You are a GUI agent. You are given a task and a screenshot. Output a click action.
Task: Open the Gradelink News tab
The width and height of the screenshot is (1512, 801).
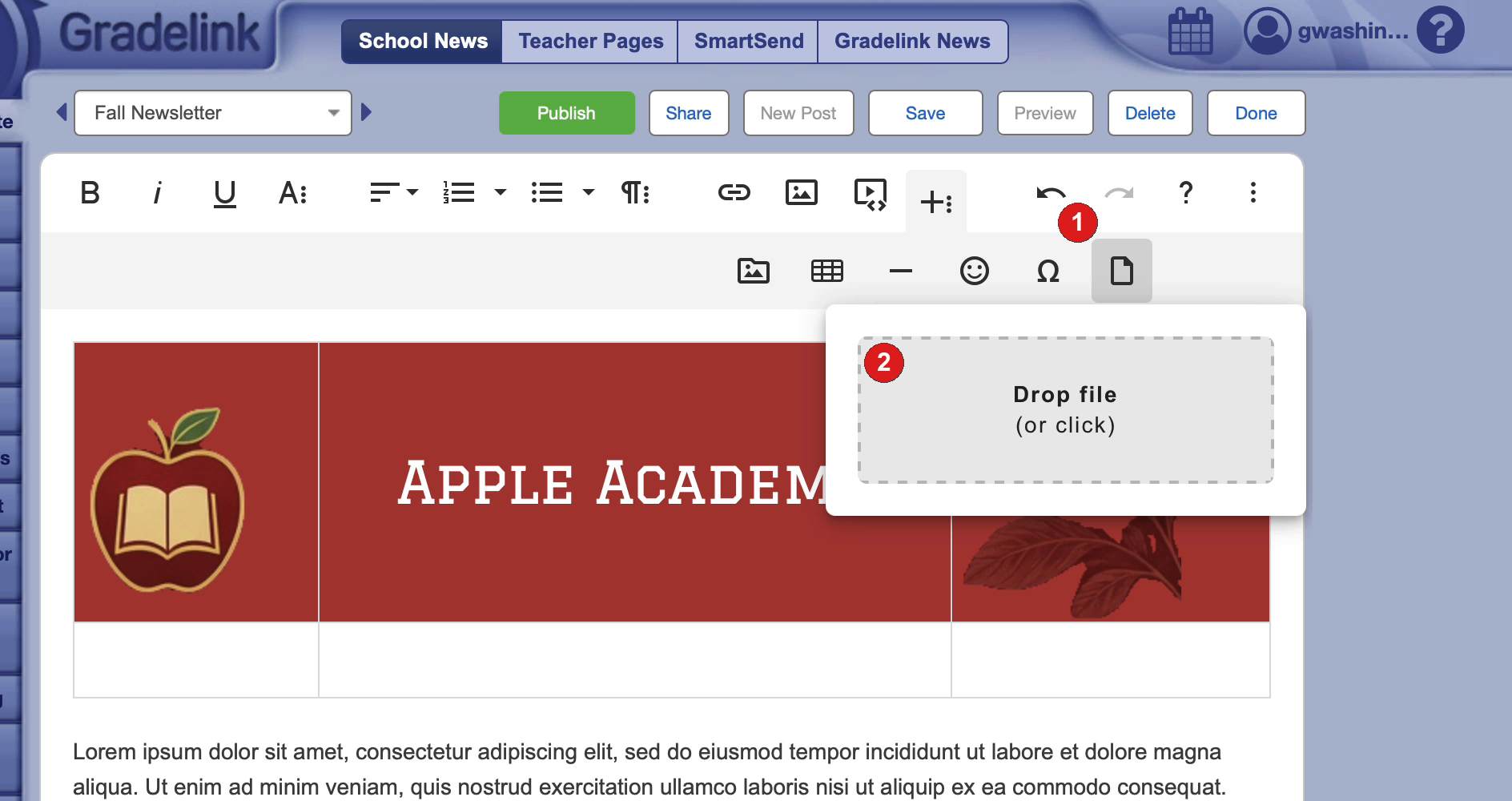click(x=912, y=42)
